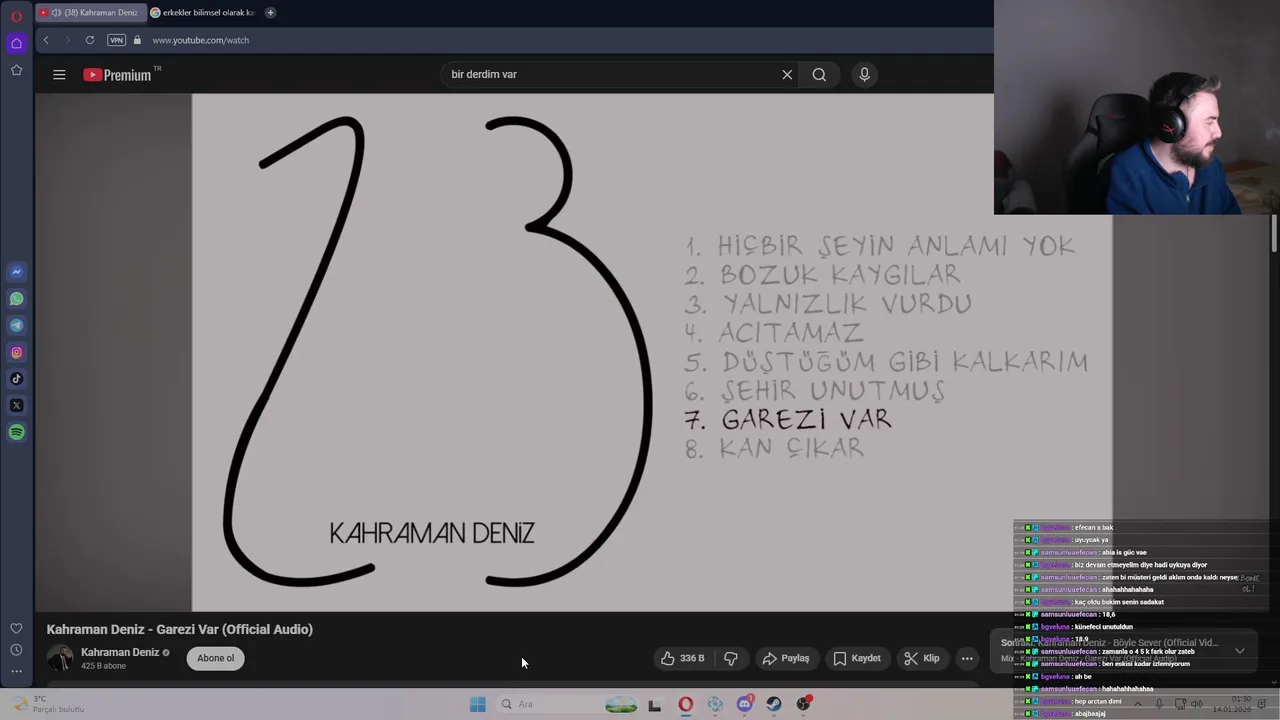Reload the YouTube page

pyautogui.click(x=90, y=40)
